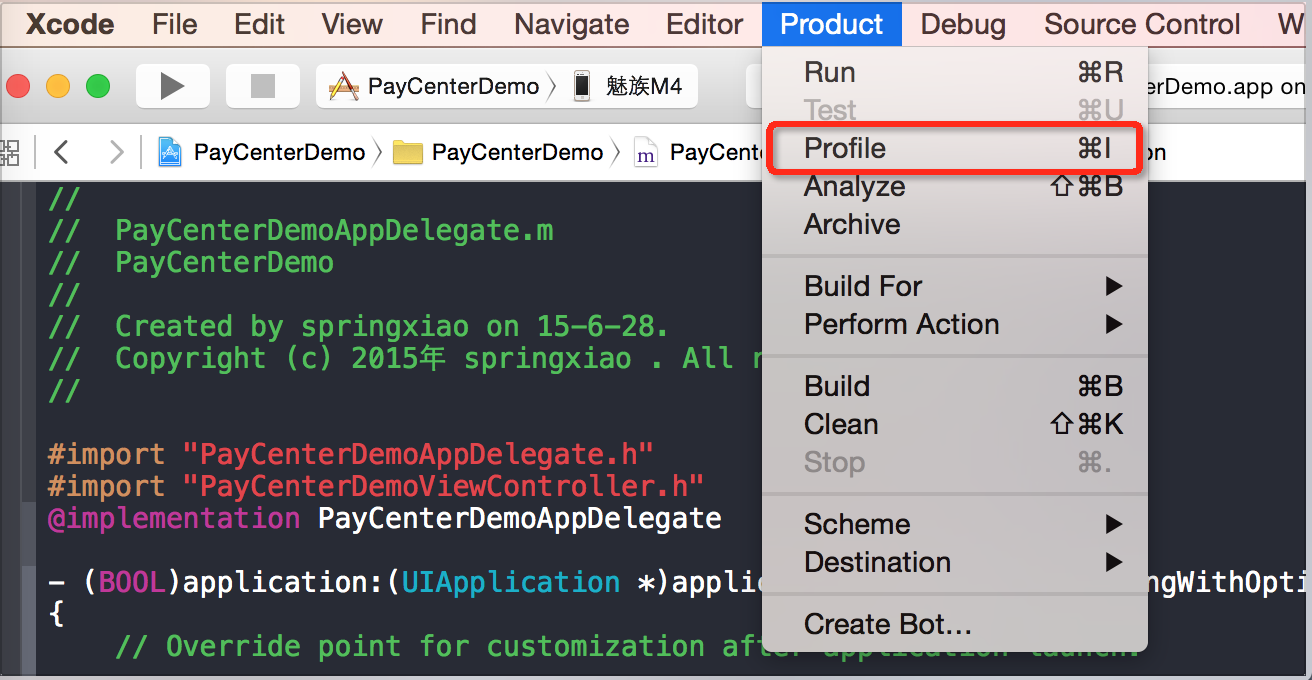The width and height of the screenshot is (1312, 680).
Task: Click the green zoom window button
Action: (98, 87)
